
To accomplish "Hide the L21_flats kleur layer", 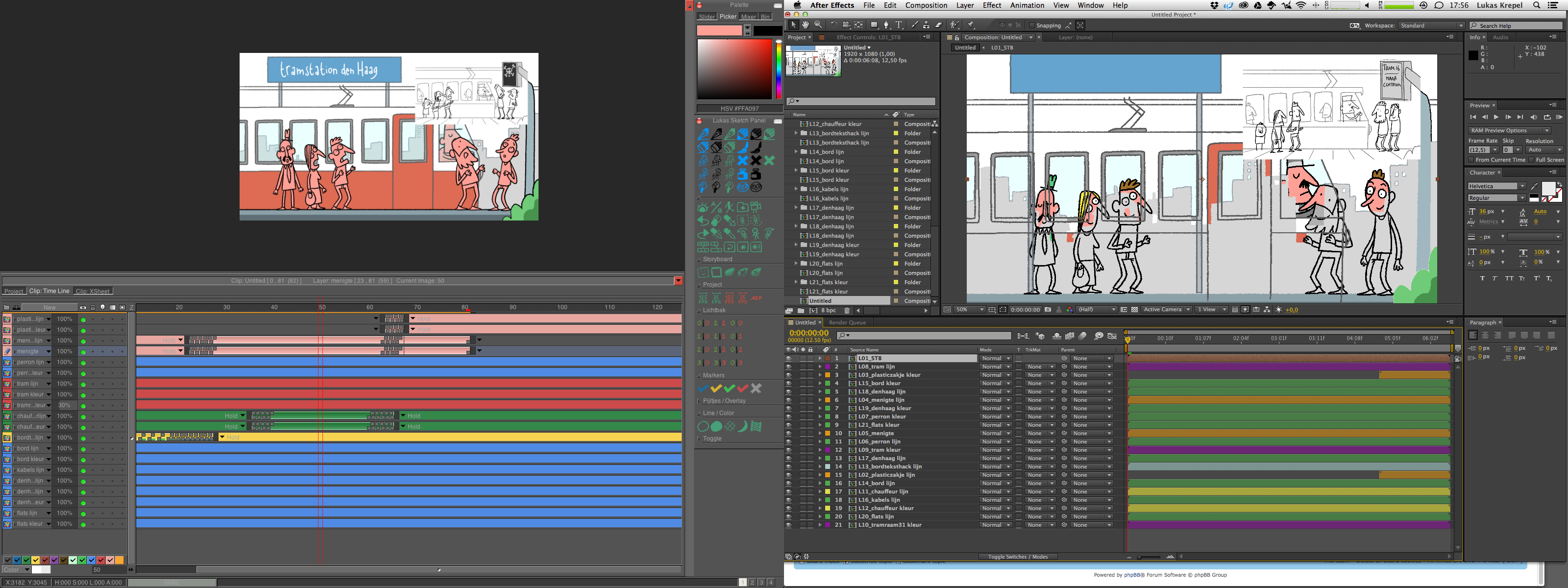I will [x=788, y=425].
